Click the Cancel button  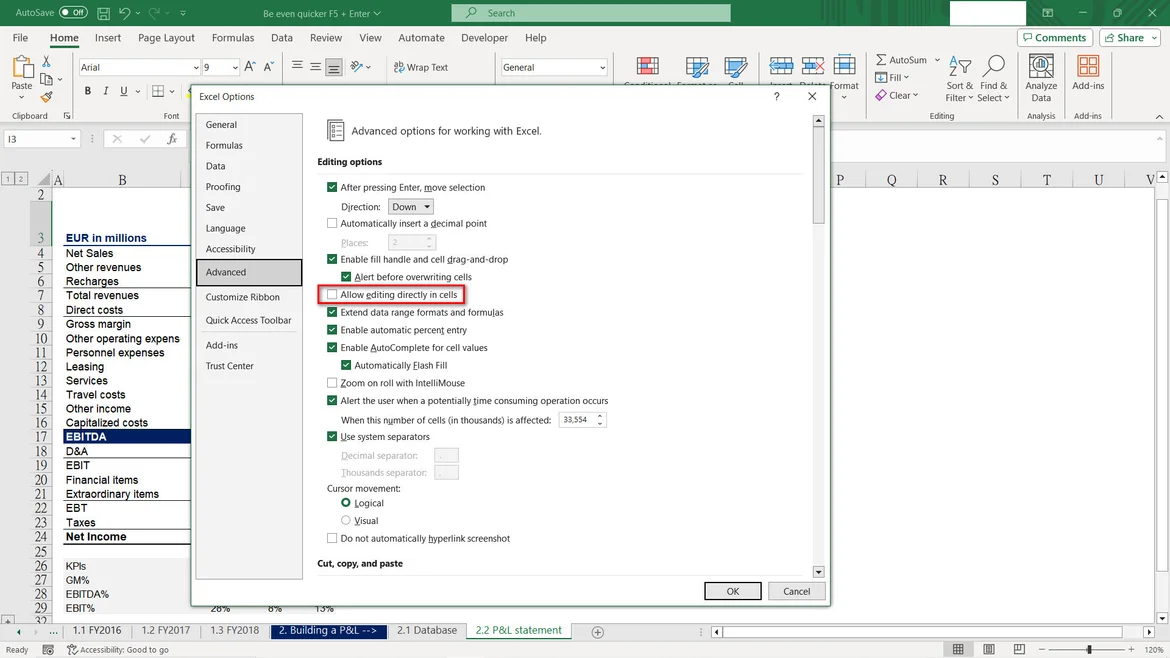[796, 591]
